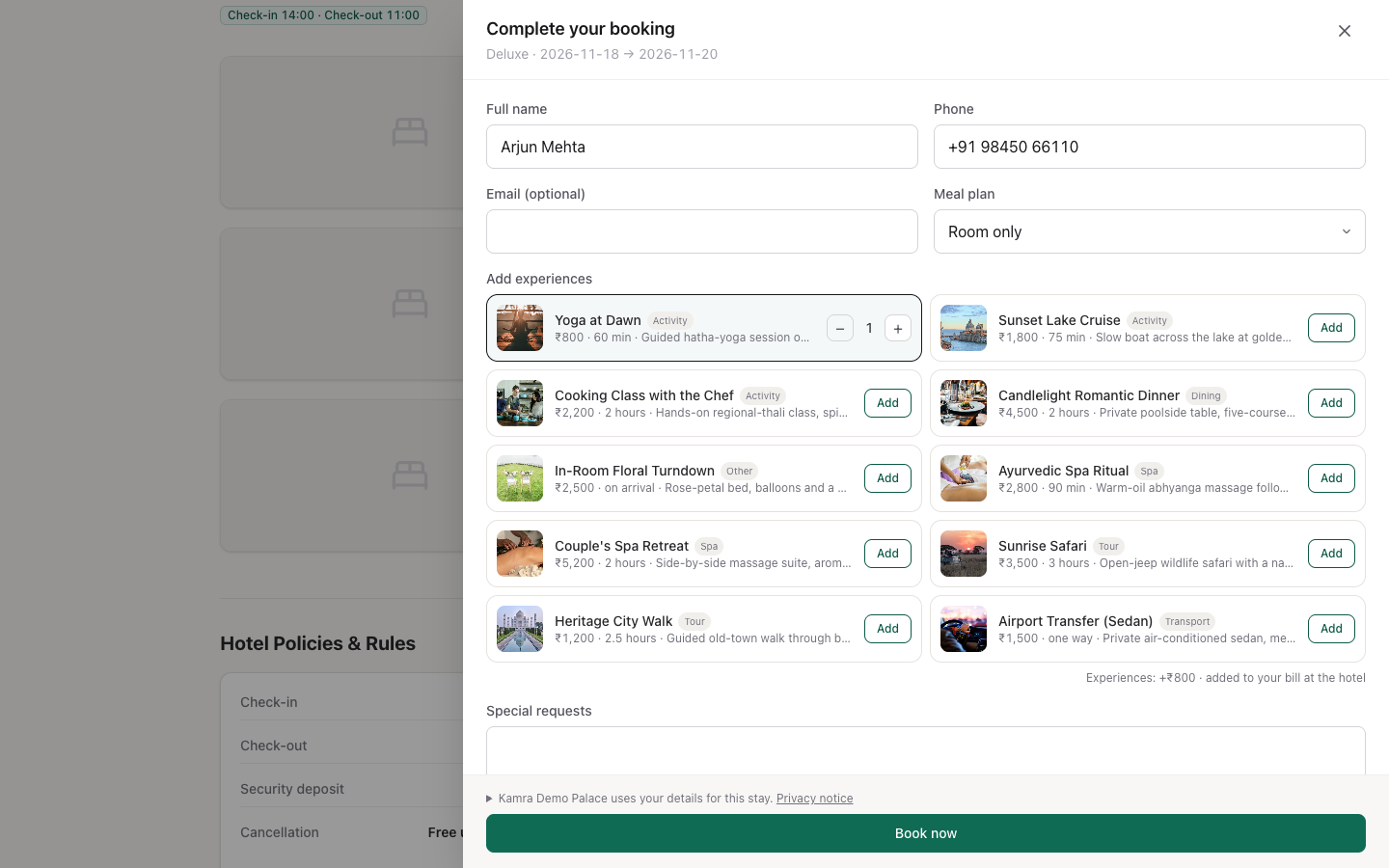This screenshot has height=868, width=1389.
Task: Click the Book now button
Action: 926,833
